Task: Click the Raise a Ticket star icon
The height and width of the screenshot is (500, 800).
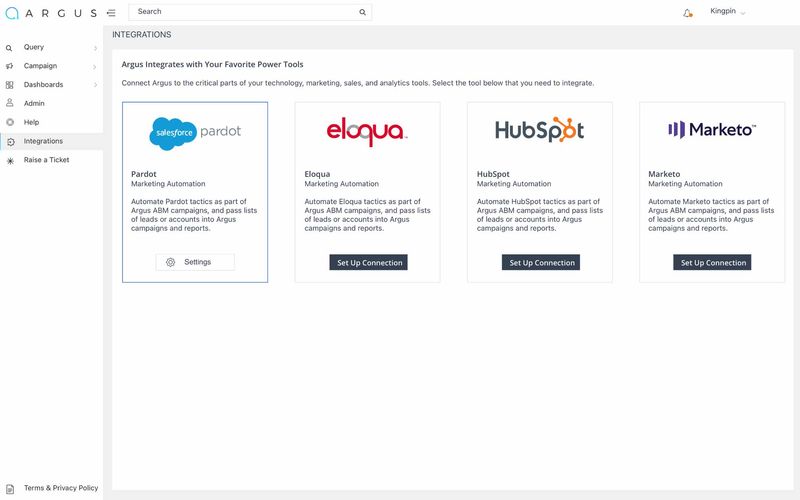Action: click(10, 161)
